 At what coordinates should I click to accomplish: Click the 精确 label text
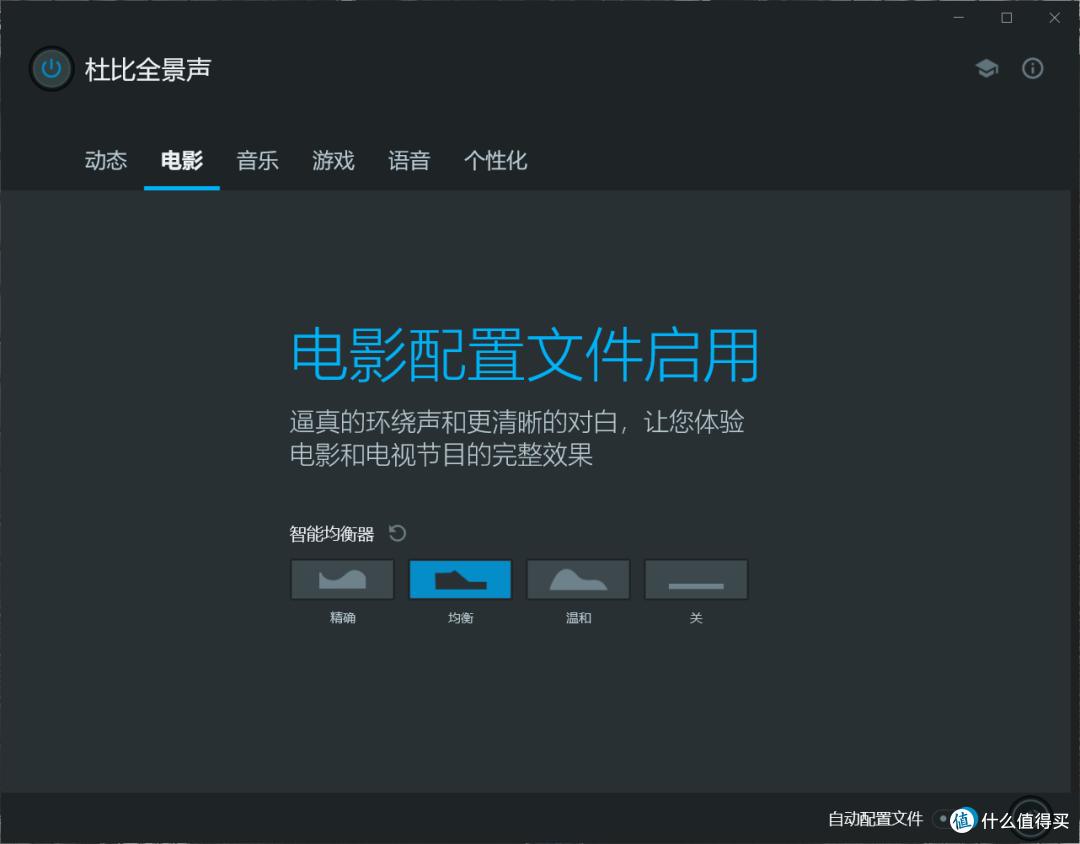(x=342, y=617)
